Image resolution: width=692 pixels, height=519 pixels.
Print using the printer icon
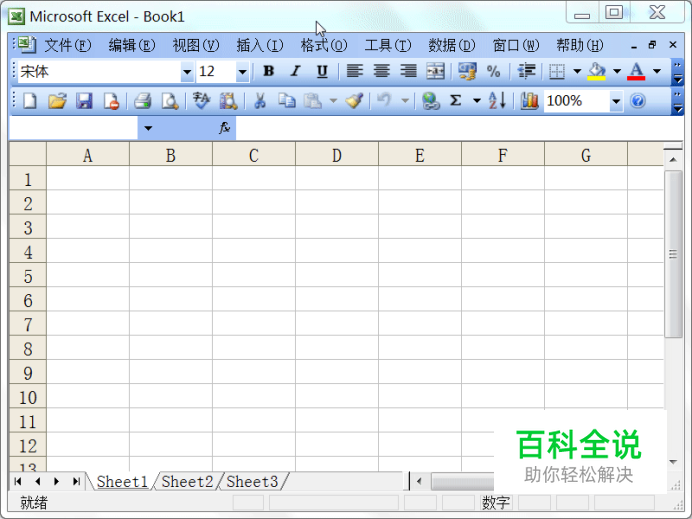142,101
